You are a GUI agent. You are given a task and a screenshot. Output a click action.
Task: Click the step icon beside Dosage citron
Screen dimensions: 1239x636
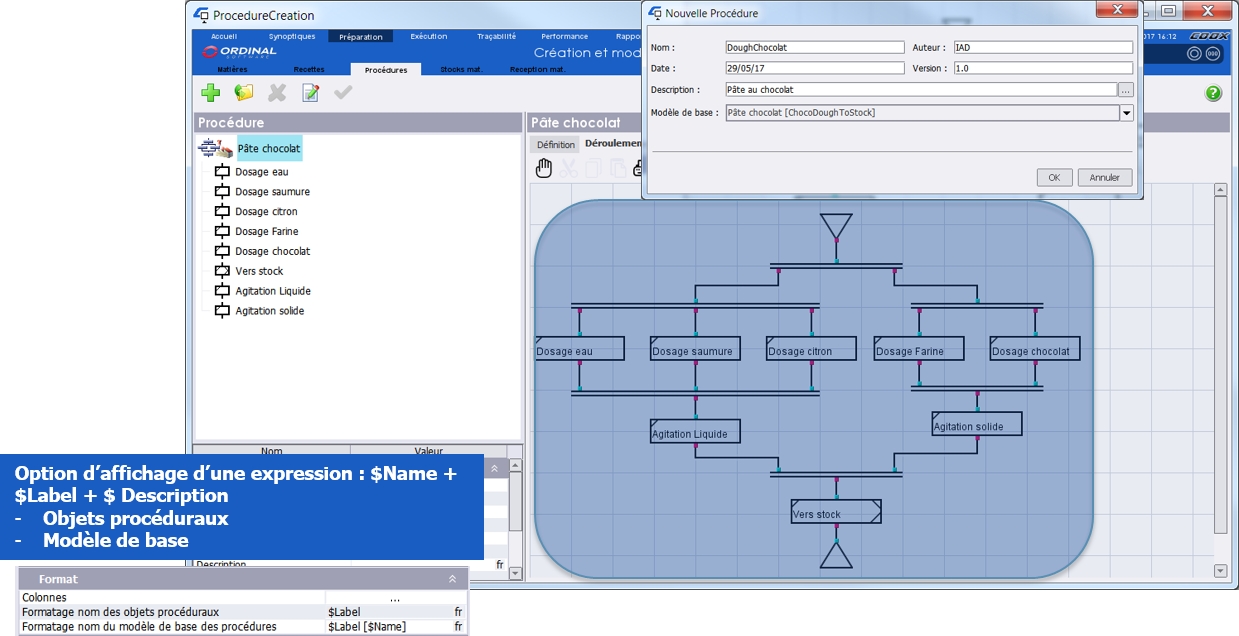click(222, 212)
